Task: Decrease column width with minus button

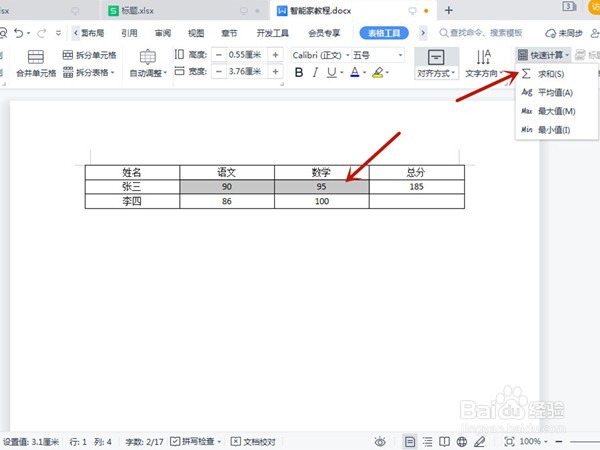Action: tap(218, 72)
